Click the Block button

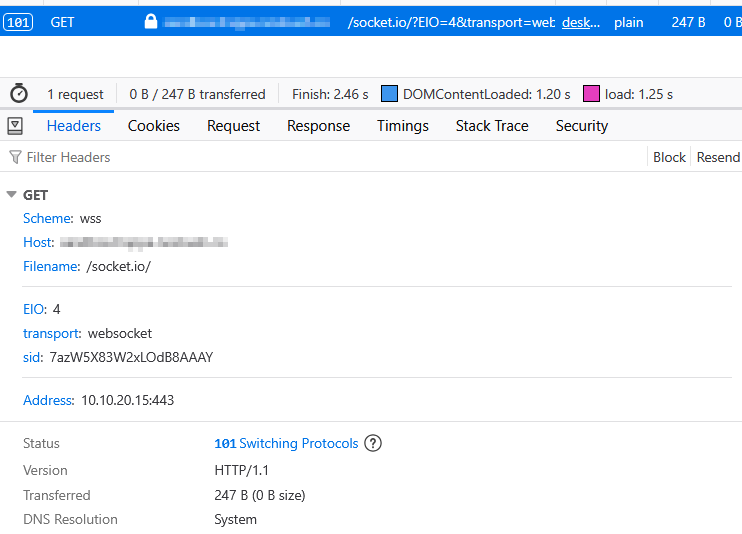[x=669, y=157]
